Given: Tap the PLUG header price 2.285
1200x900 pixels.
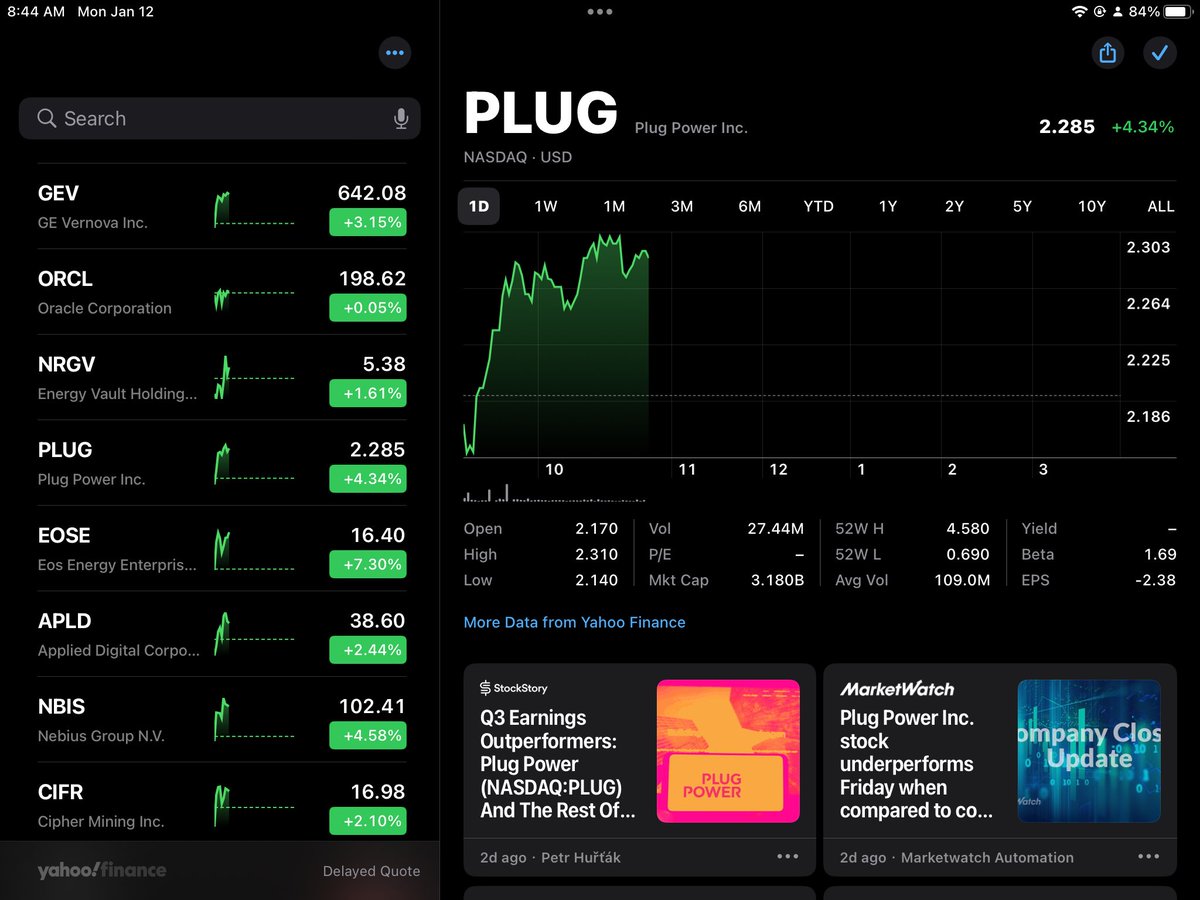Looking at the screenshot, I should pos(1067,127).
